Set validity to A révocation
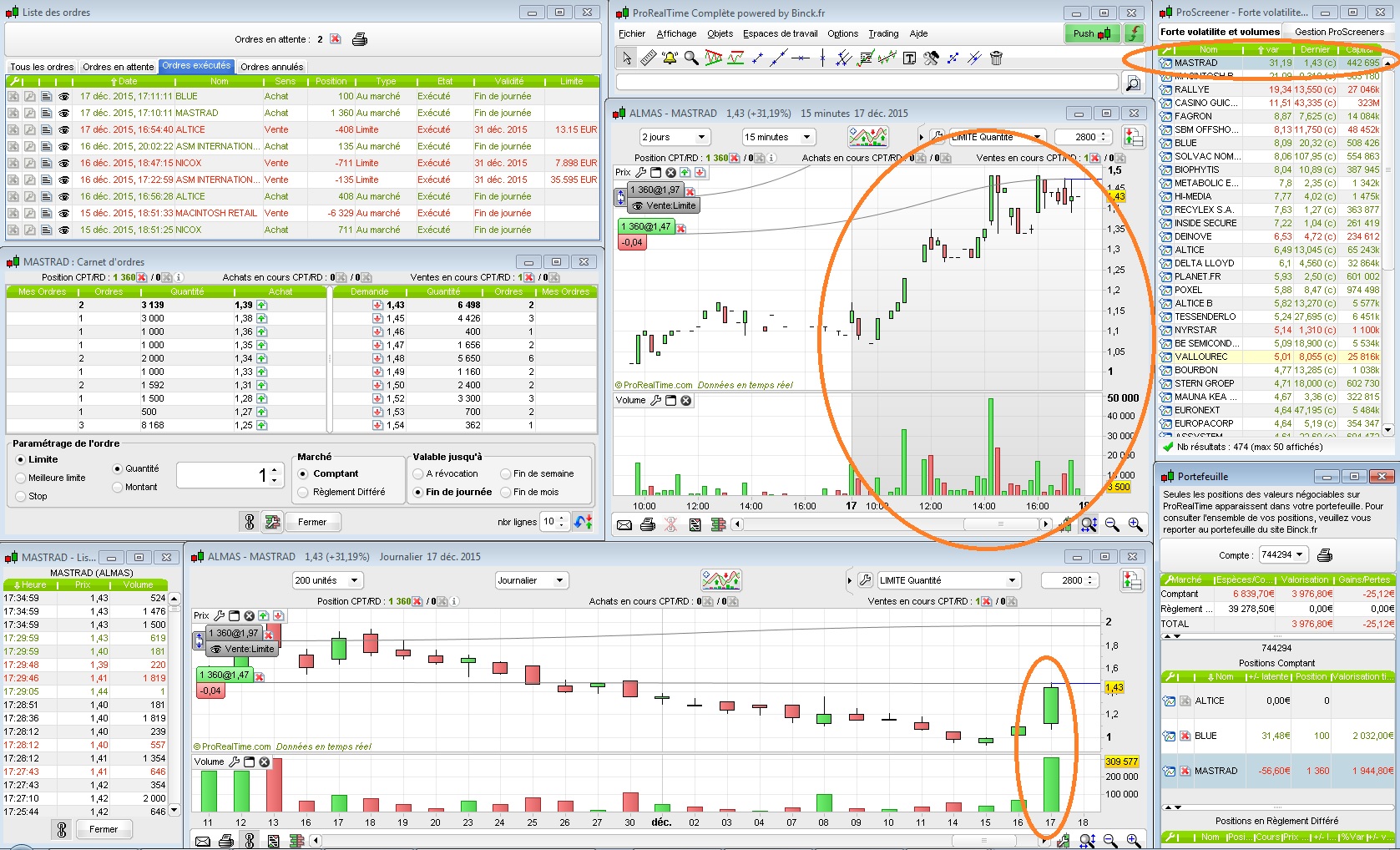 [x=417, y=473]
